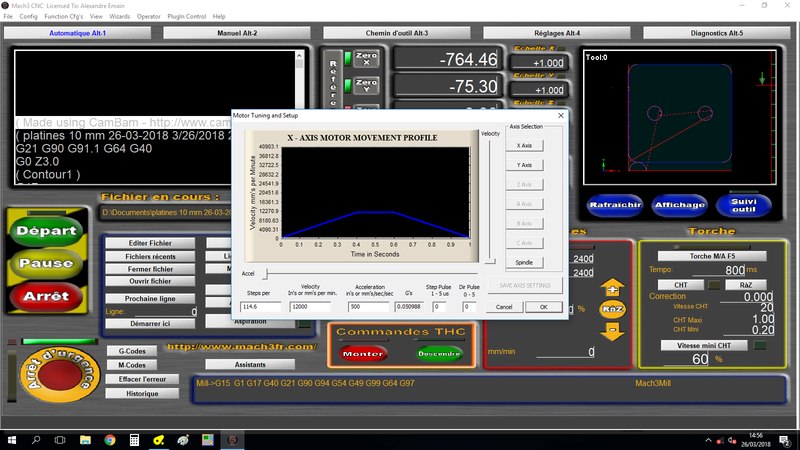This screenshot has height=450, width=800.
Task: Select Spindle in Axis Selection
Action: click(x=524, y=263)
